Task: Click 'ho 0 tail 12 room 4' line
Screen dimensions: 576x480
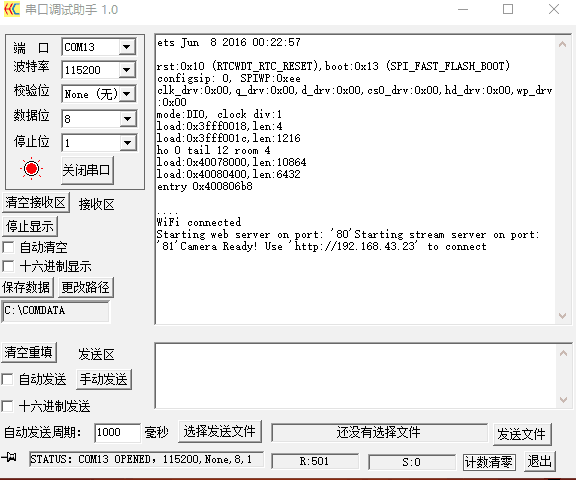Action: 213,150
